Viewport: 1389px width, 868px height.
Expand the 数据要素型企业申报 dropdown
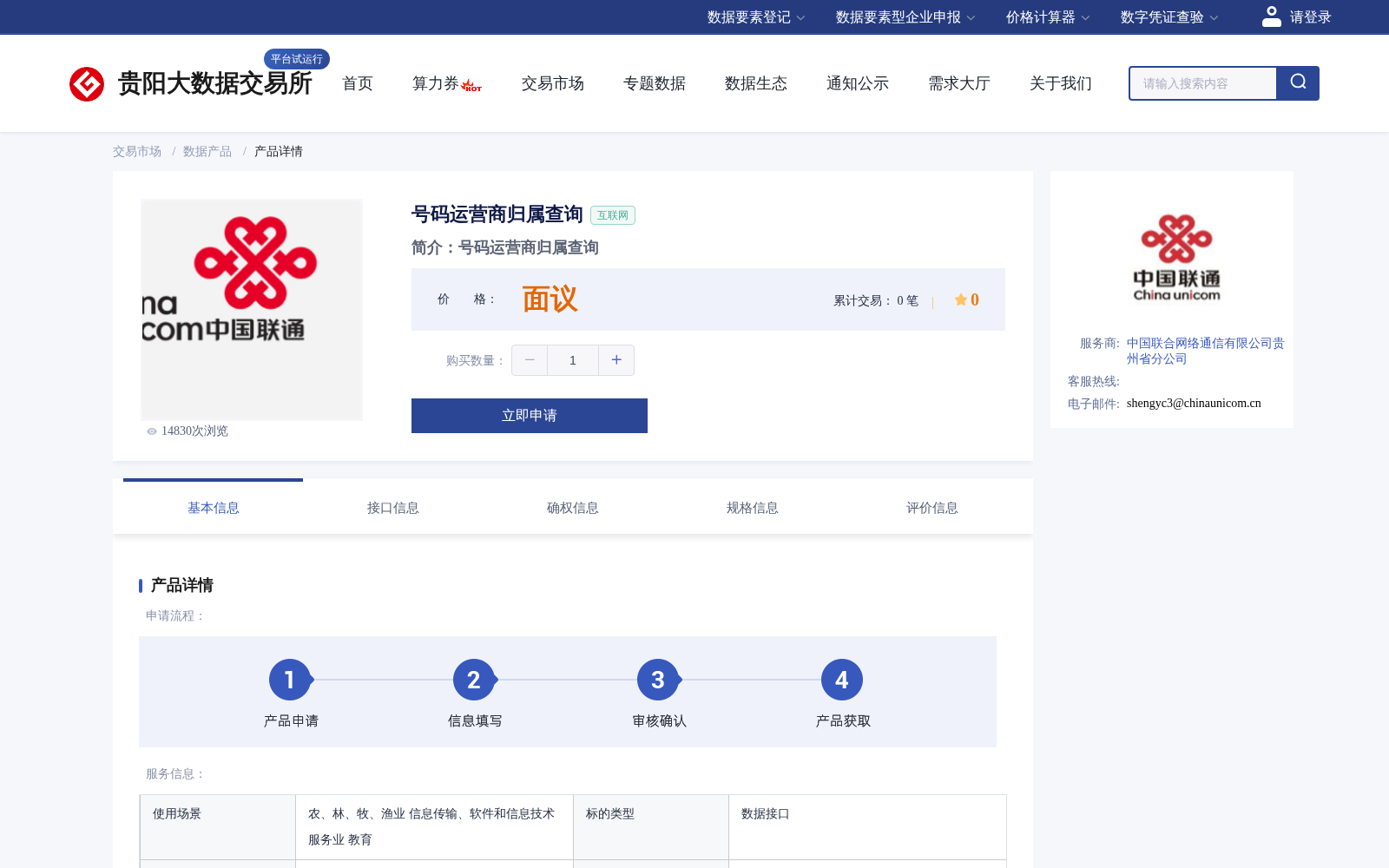pyautogui.click(x=905, y=17)
